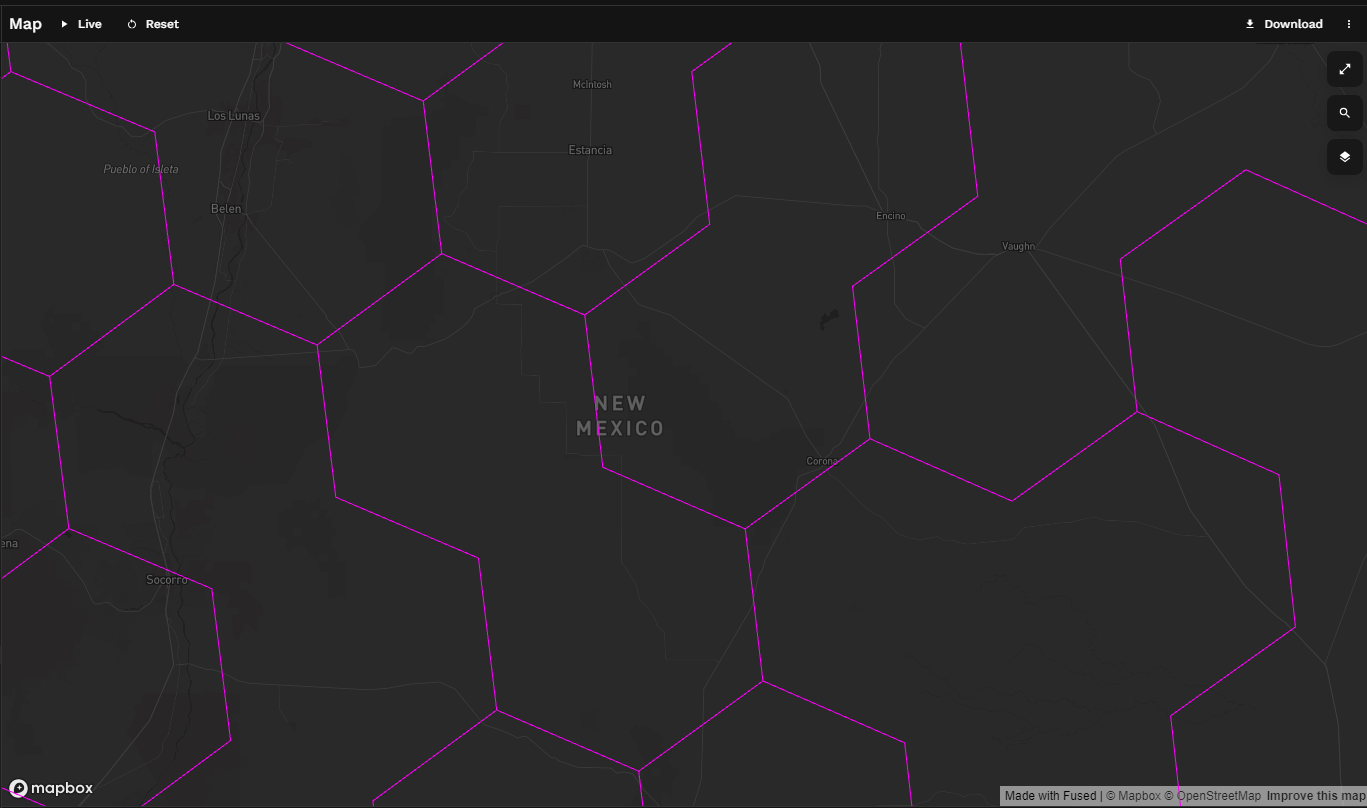Open the map search tool
The image size is (1367, 808).
[x=1345, y=113]
